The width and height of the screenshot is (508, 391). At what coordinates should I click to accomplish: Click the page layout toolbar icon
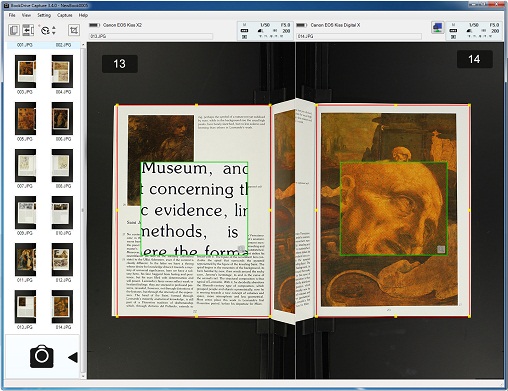14,30
